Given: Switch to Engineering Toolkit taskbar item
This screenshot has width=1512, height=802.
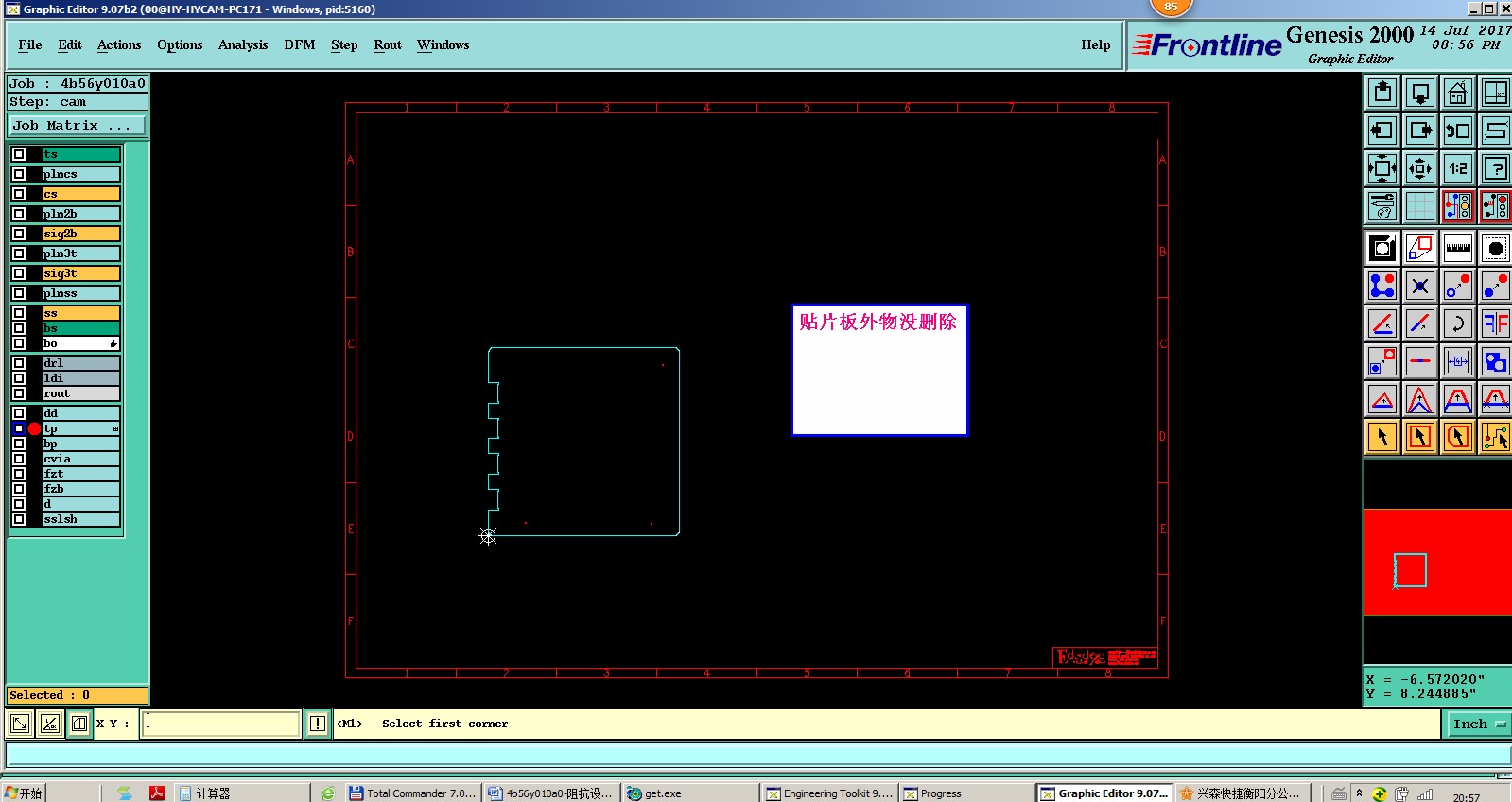Looking at the screenshot, I should pyautogui.click(x=829, y=793).
